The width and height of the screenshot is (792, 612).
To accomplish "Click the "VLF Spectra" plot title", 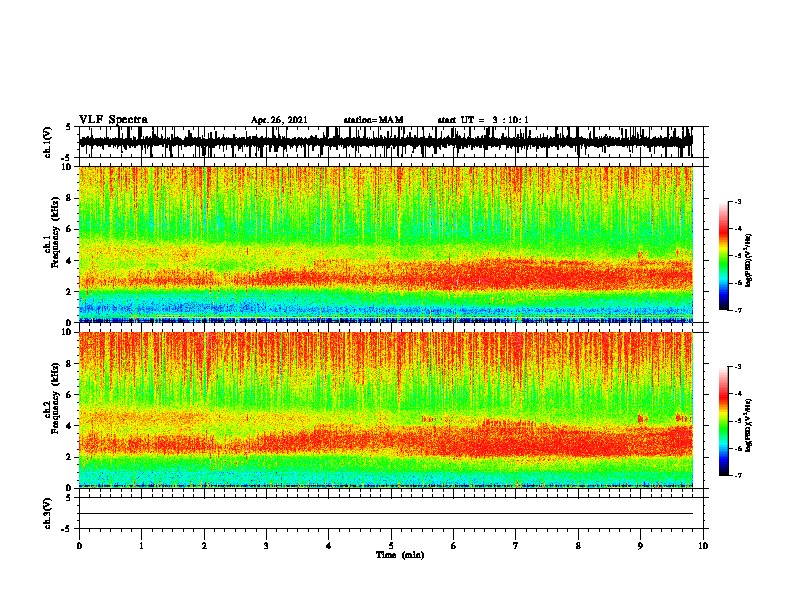I will point(113,119).
